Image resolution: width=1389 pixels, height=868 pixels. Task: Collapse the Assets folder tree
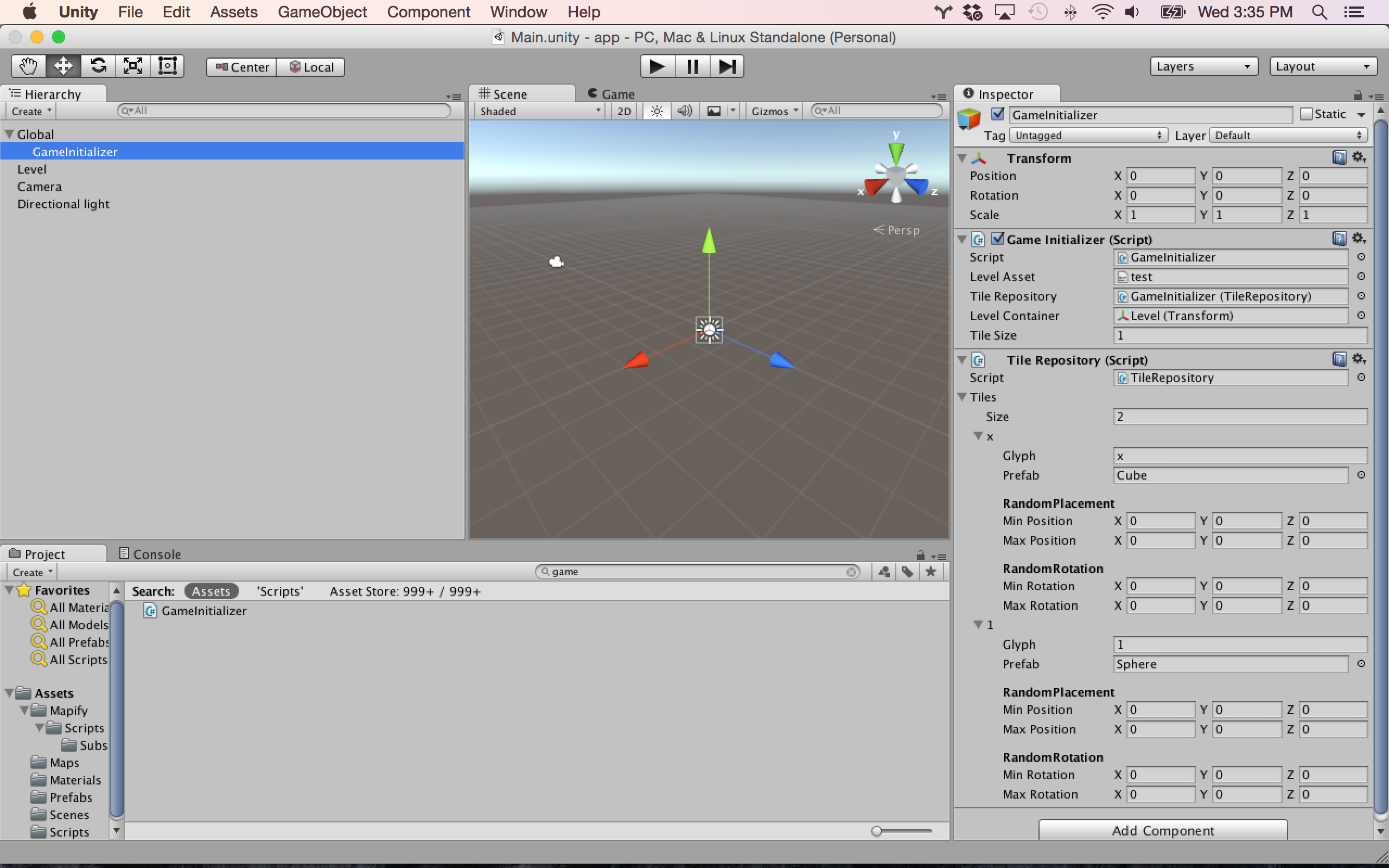pyautogui.click(x=9, y=693)
